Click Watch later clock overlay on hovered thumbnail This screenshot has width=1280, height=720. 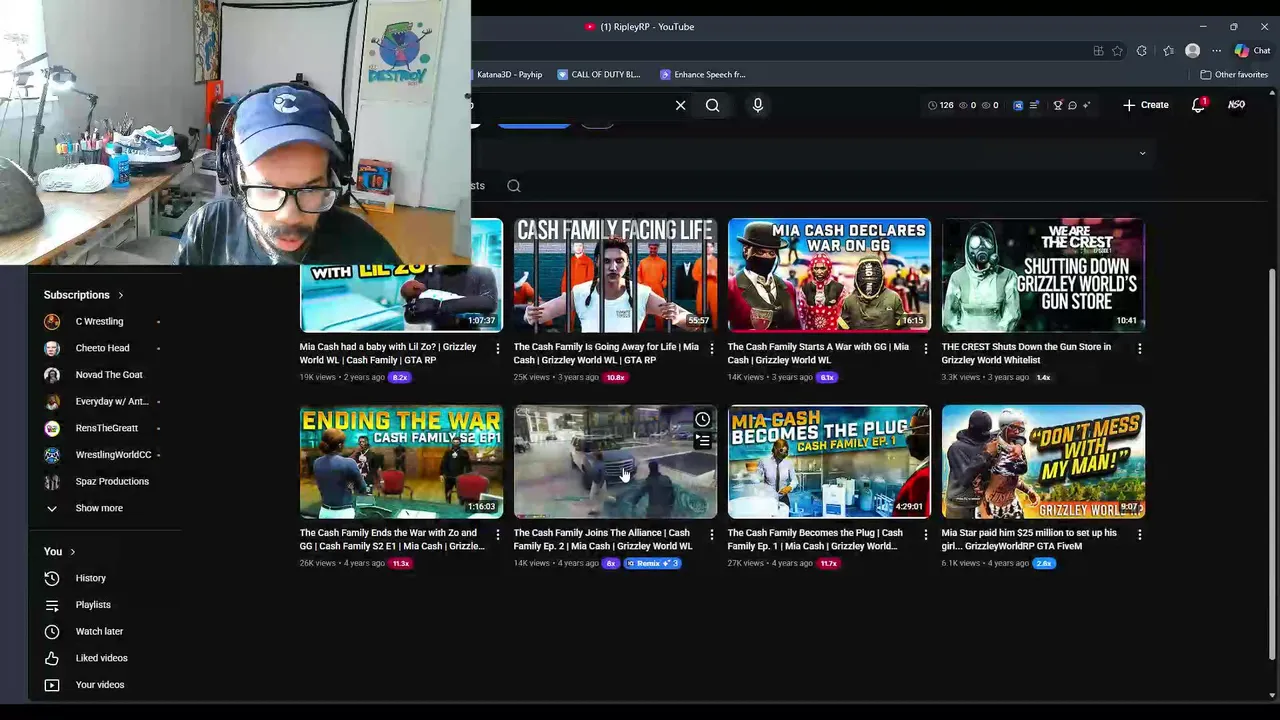(x=702, y=420)
